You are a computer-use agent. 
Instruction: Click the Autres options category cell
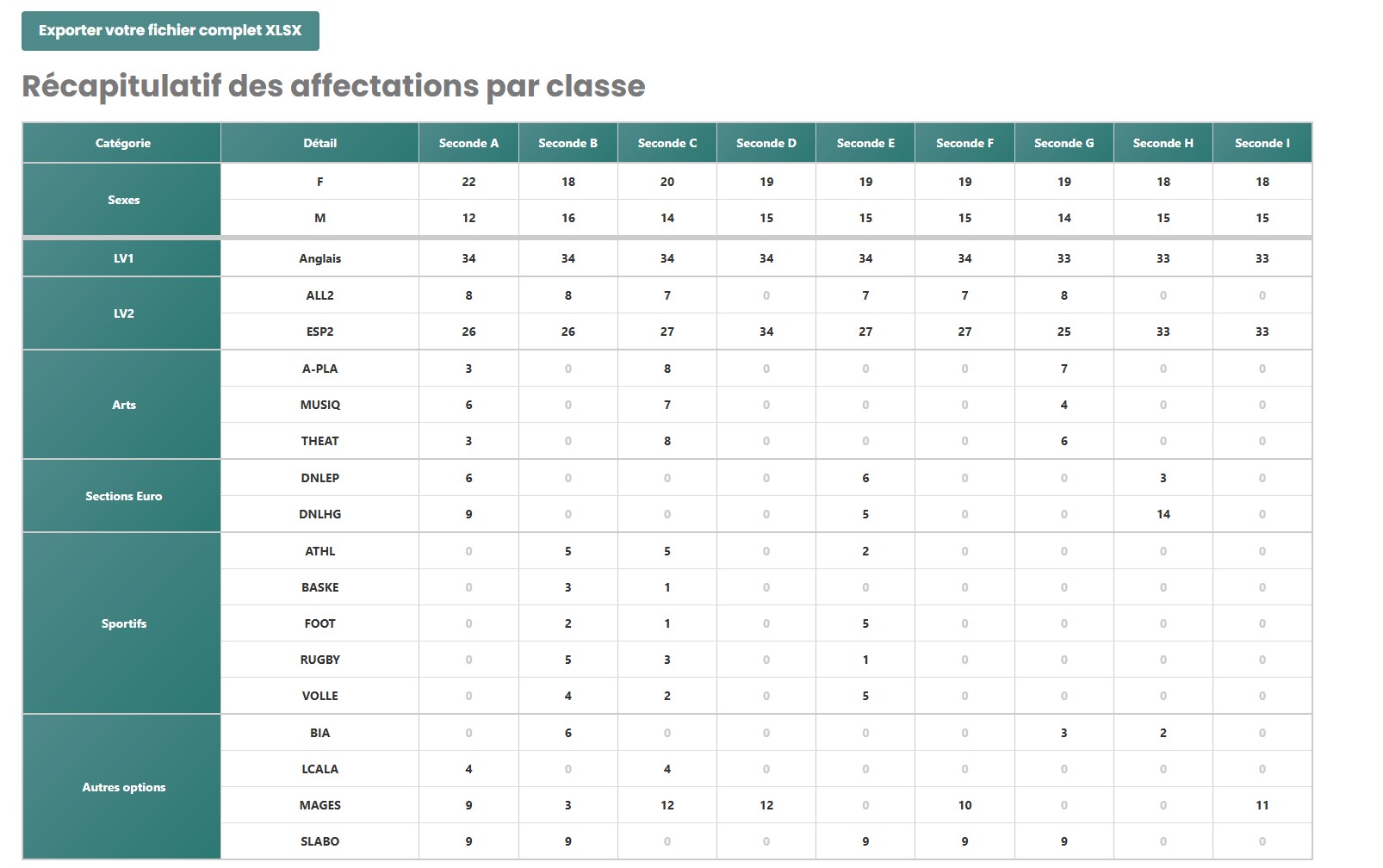click(x=123, y=787)
